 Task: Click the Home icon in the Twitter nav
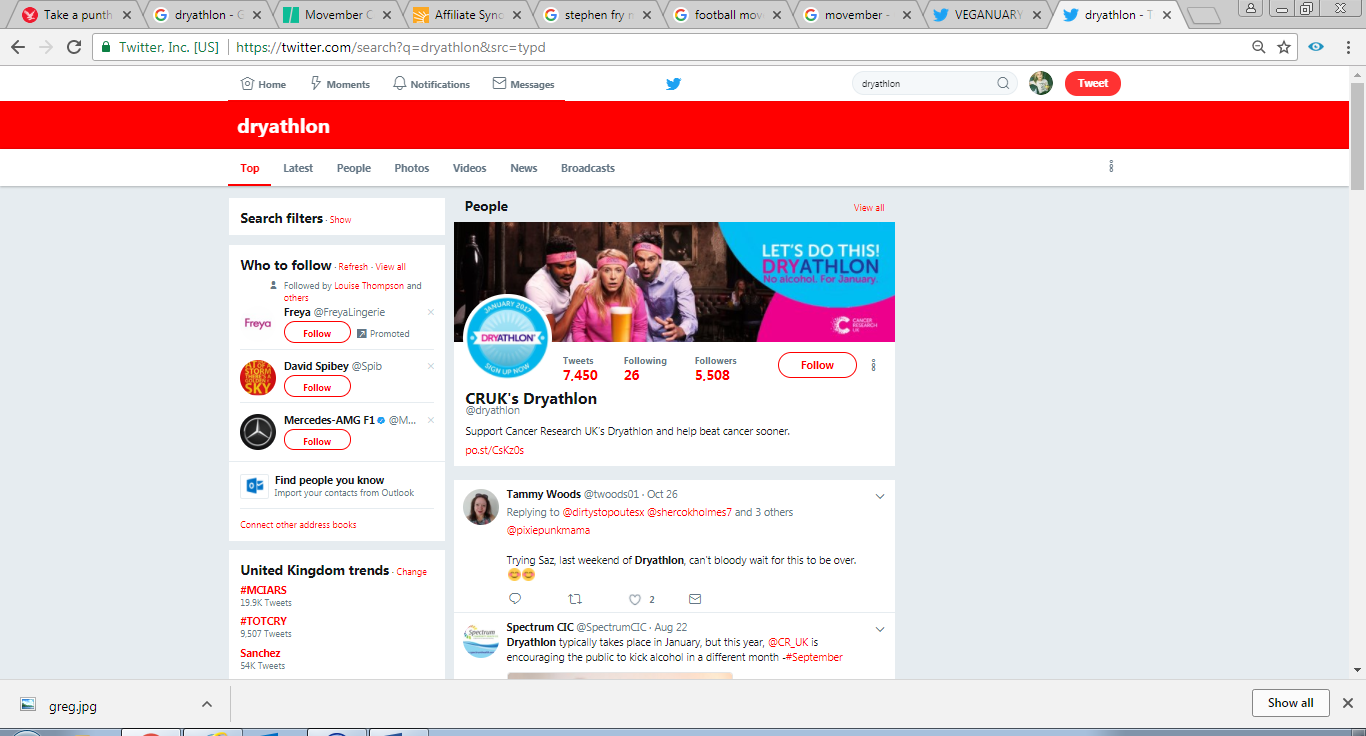247,84
